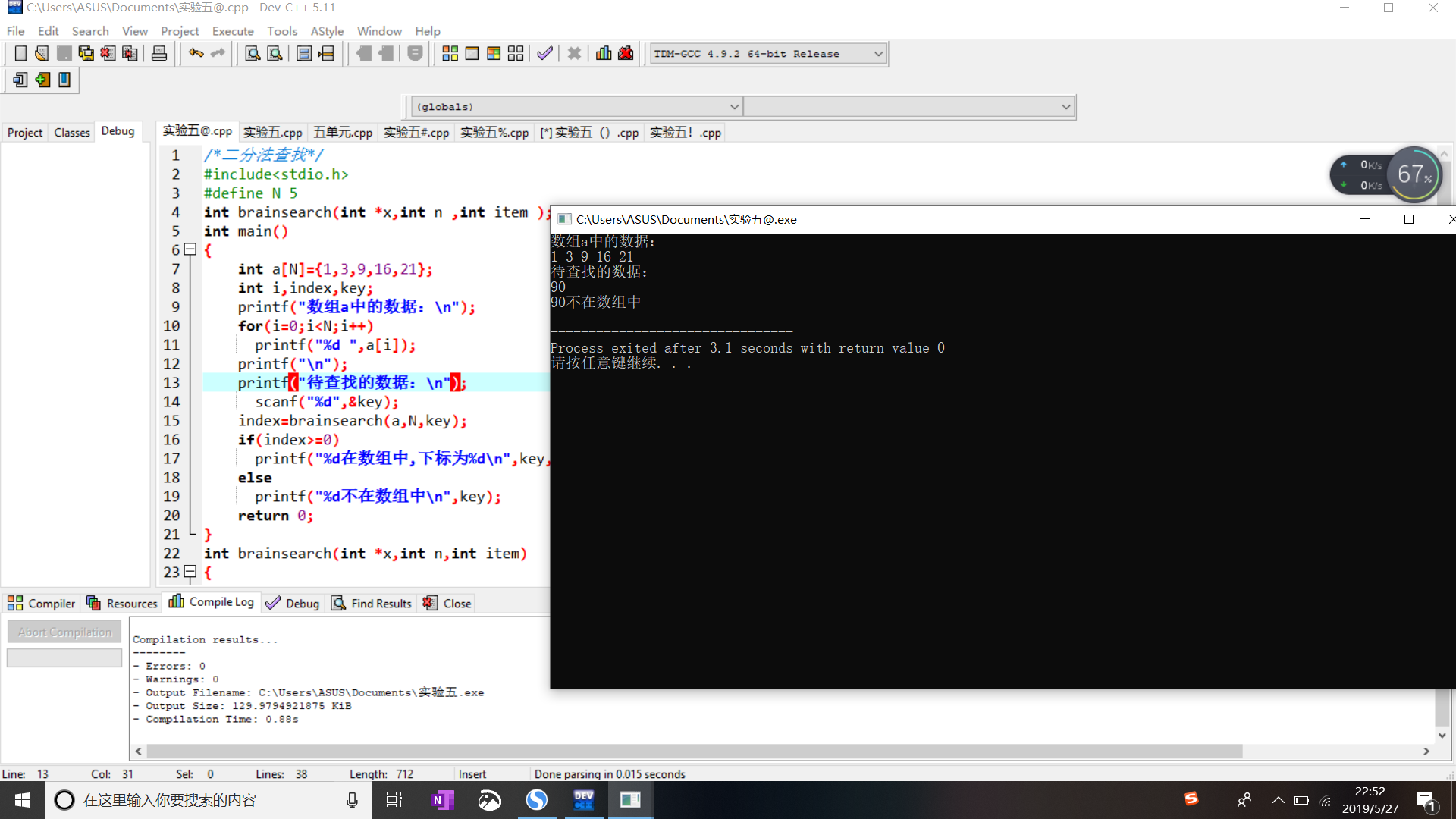Screen dimensions: 1456x819
Task: Expand the (globals) scope dropdown
Action: click(733, 107)
